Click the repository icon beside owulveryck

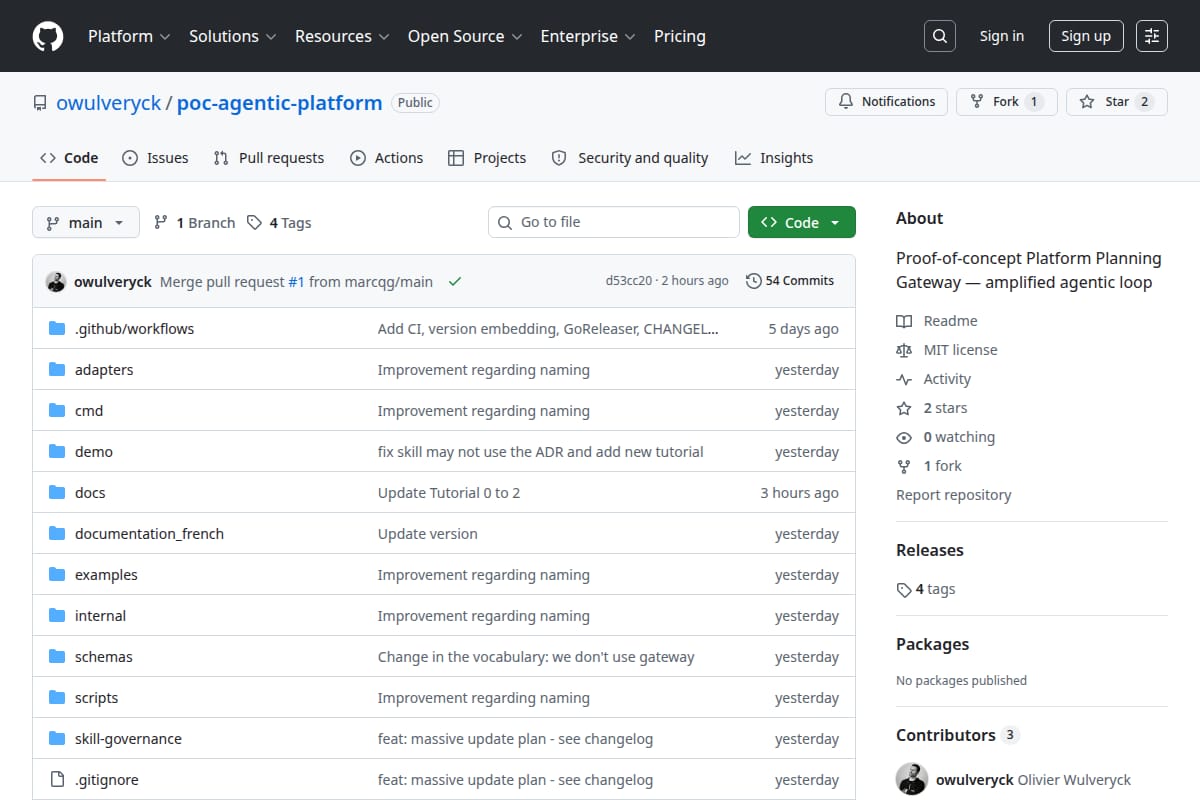pos(40,103)
